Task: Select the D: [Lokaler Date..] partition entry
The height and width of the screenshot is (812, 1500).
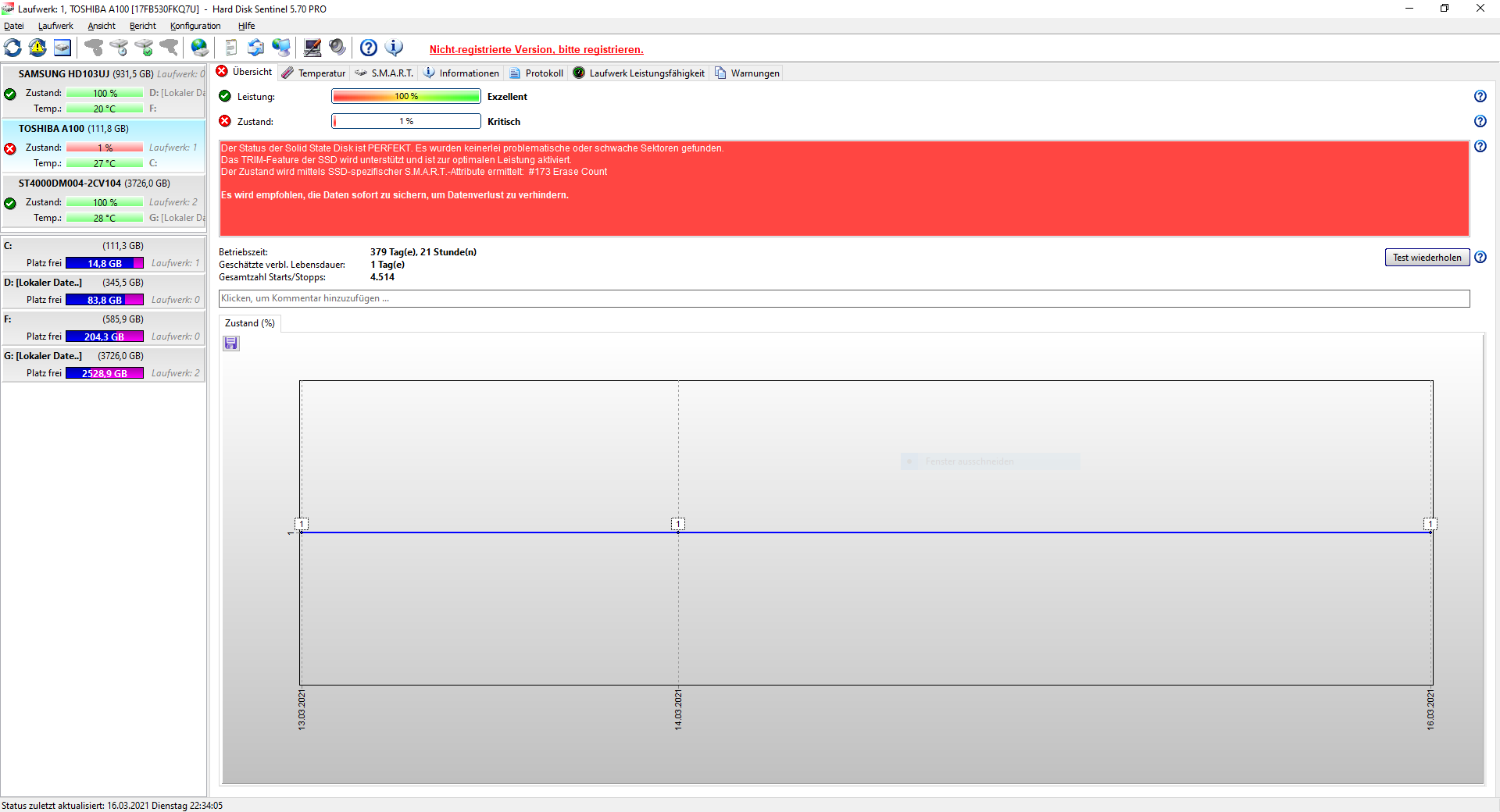Action: 104,291
